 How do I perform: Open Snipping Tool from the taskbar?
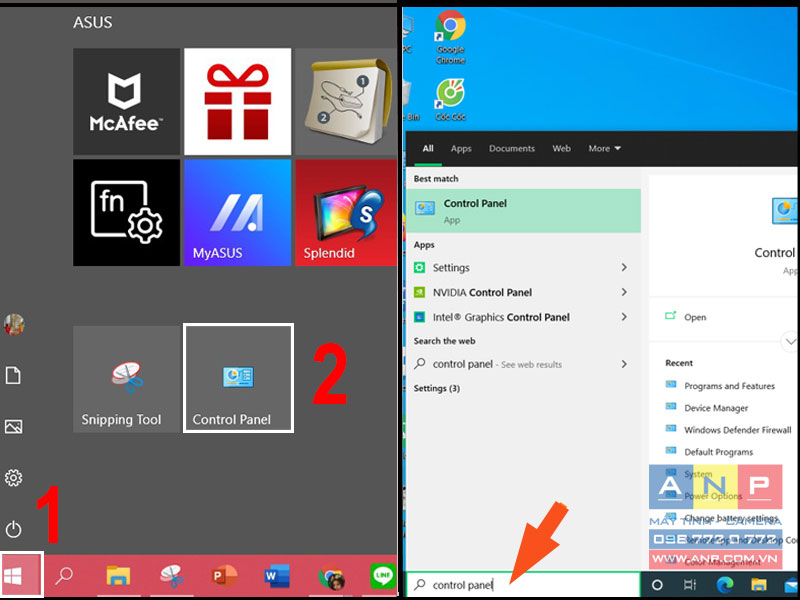[x=171, y=576]
